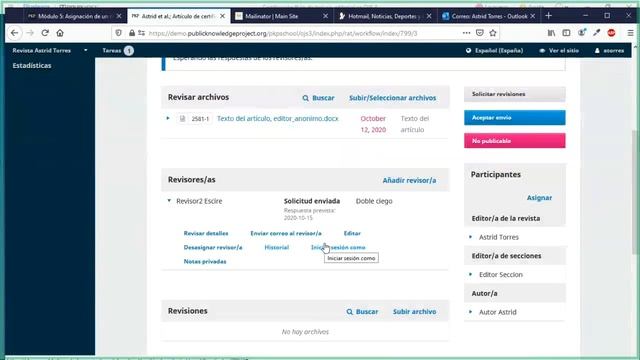This screenshot has width=640, height=360.
Task: Click Desasignar revisor/a link
Action: [x=213, y=247]
